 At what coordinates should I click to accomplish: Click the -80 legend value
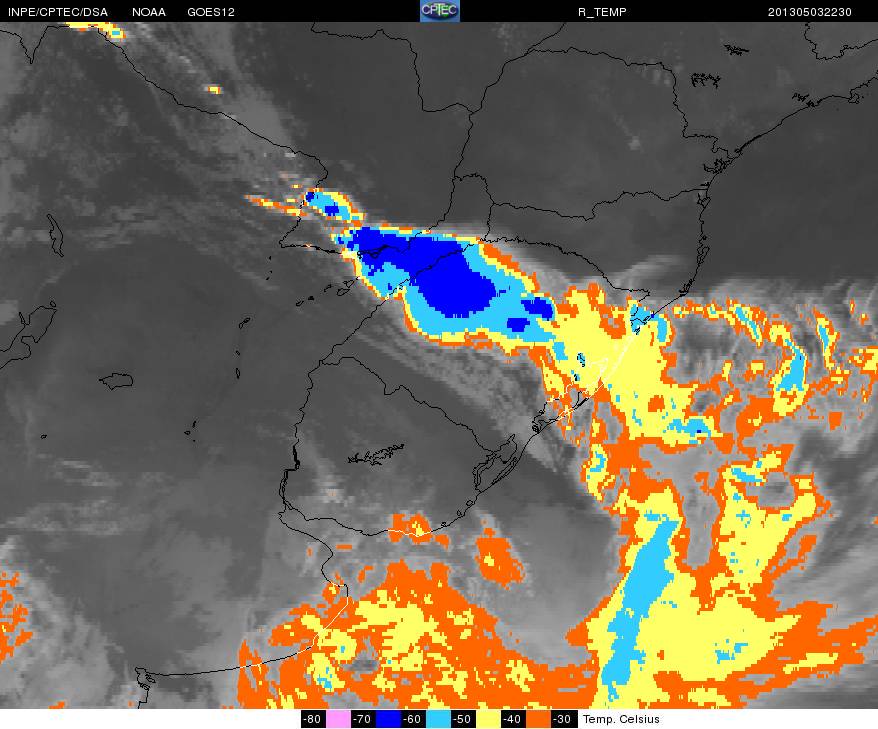(312, 719)
